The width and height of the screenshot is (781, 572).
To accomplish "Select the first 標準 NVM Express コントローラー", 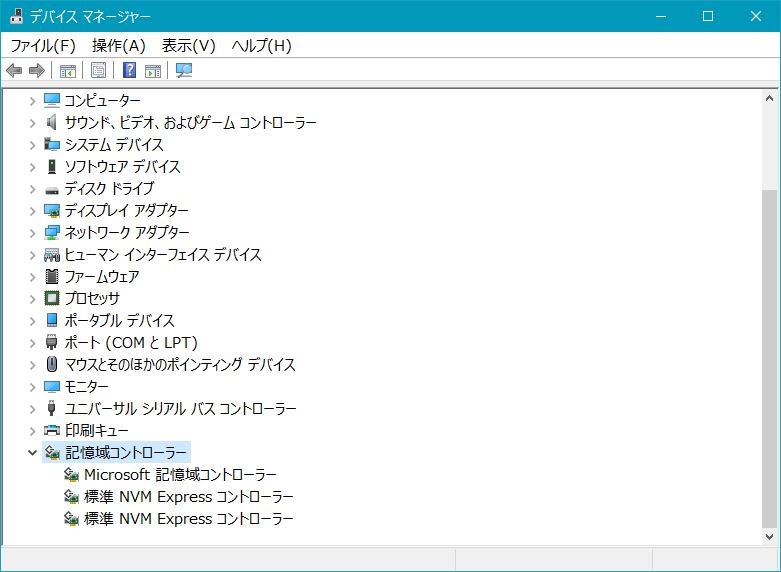I will tap(189, 497).
